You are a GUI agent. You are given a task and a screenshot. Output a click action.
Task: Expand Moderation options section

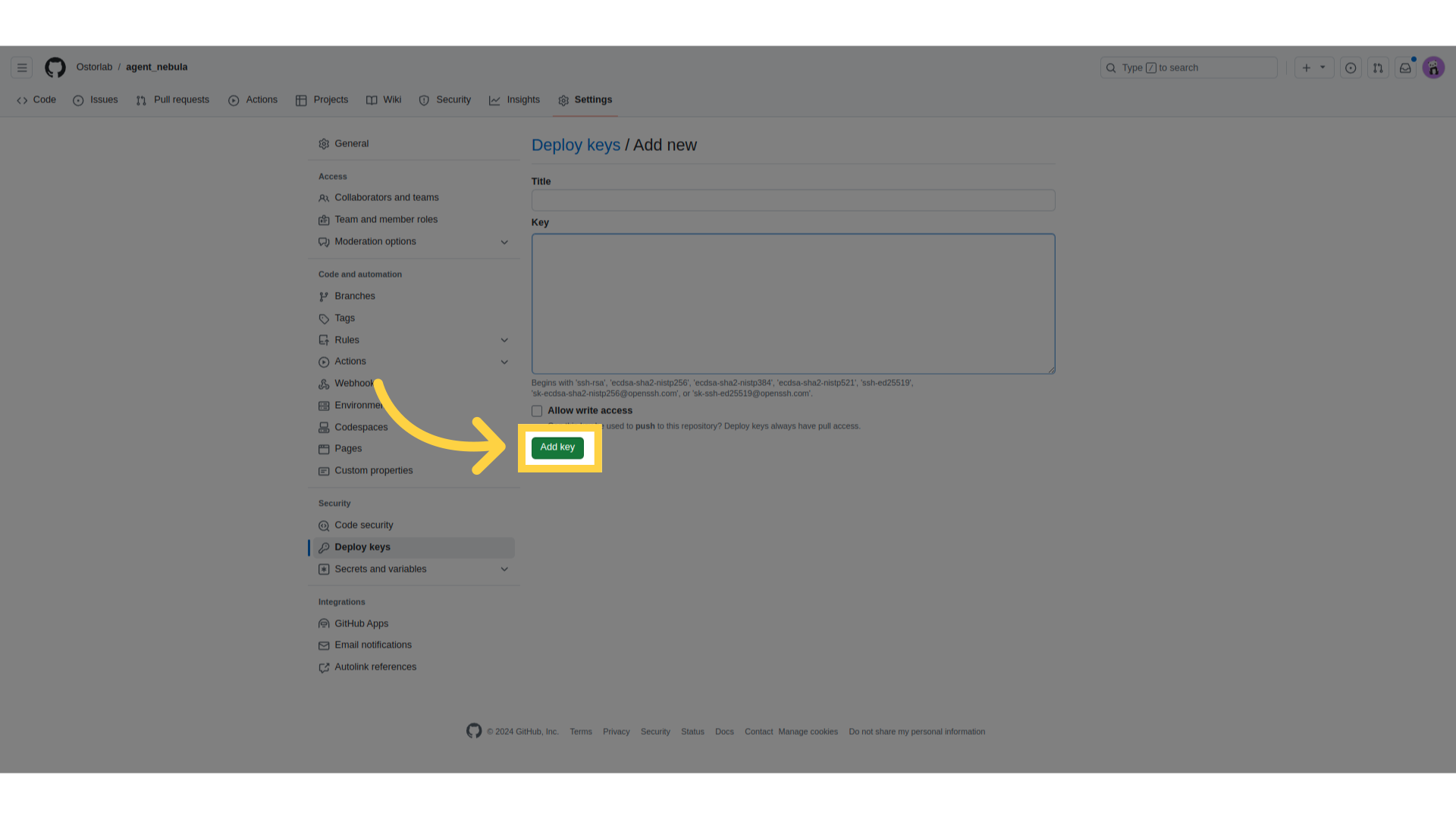click(x=504, y=242)
